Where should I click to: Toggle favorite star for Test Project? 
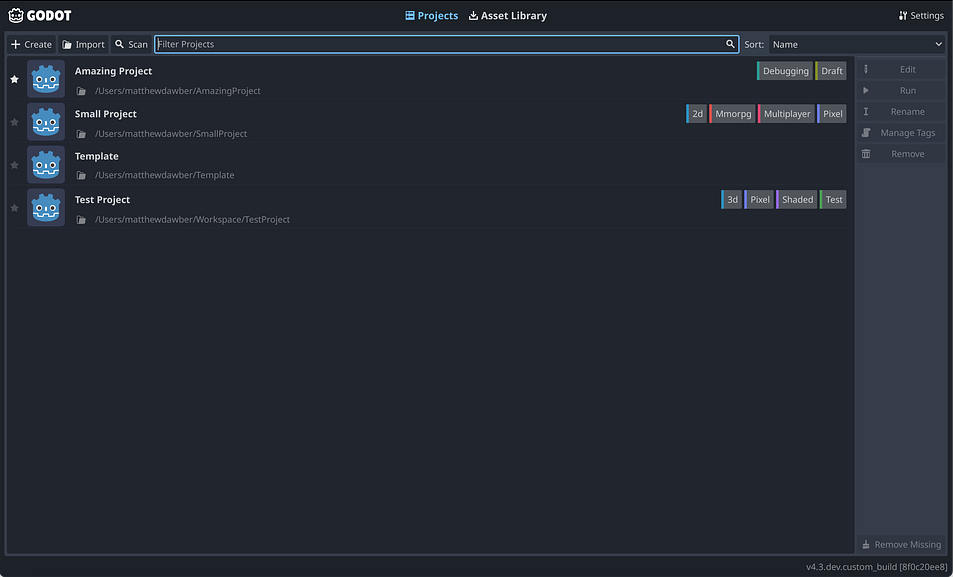pos(15,208)
